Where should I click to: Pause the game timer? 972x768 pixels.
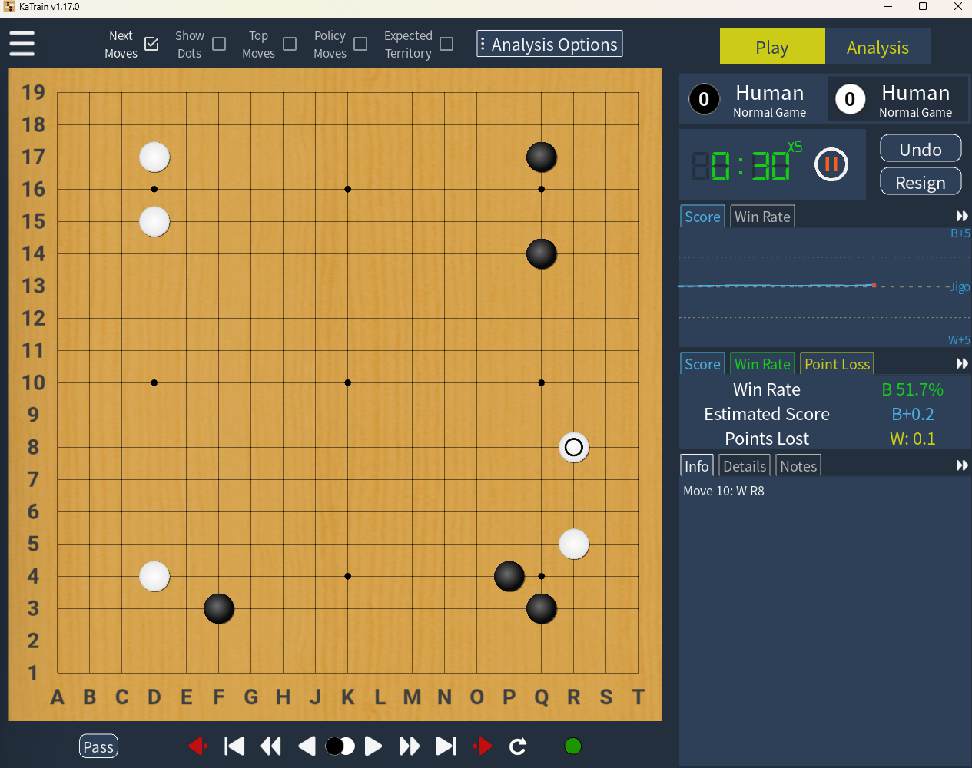[x=830, y=164]
